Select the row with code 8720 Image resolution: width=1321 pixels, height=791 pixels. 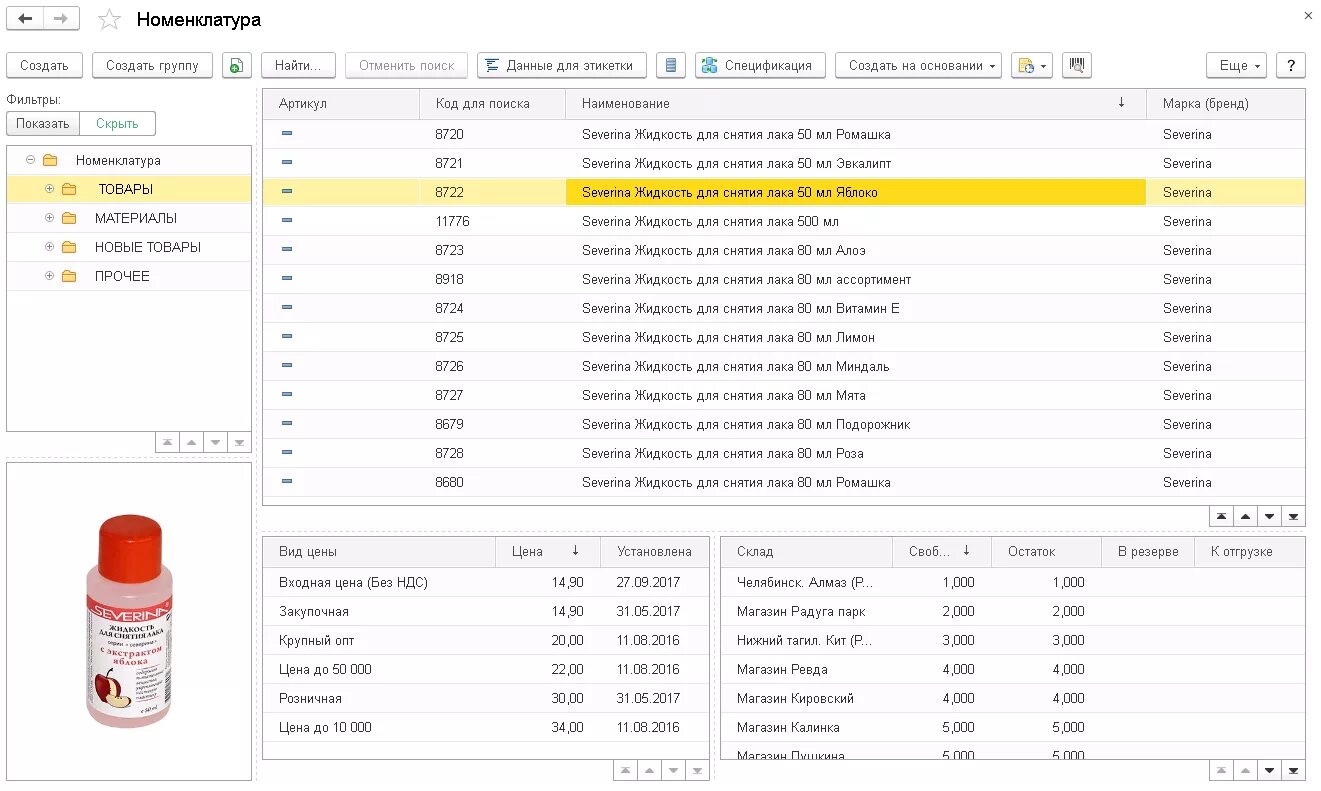tap(784, 134)
